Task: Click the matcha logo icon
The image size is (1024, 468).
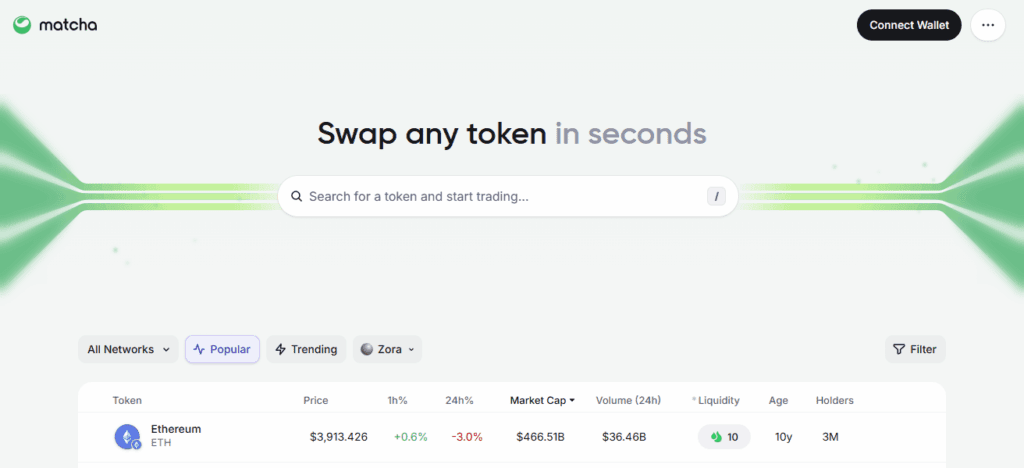Action: pos(22,25)
